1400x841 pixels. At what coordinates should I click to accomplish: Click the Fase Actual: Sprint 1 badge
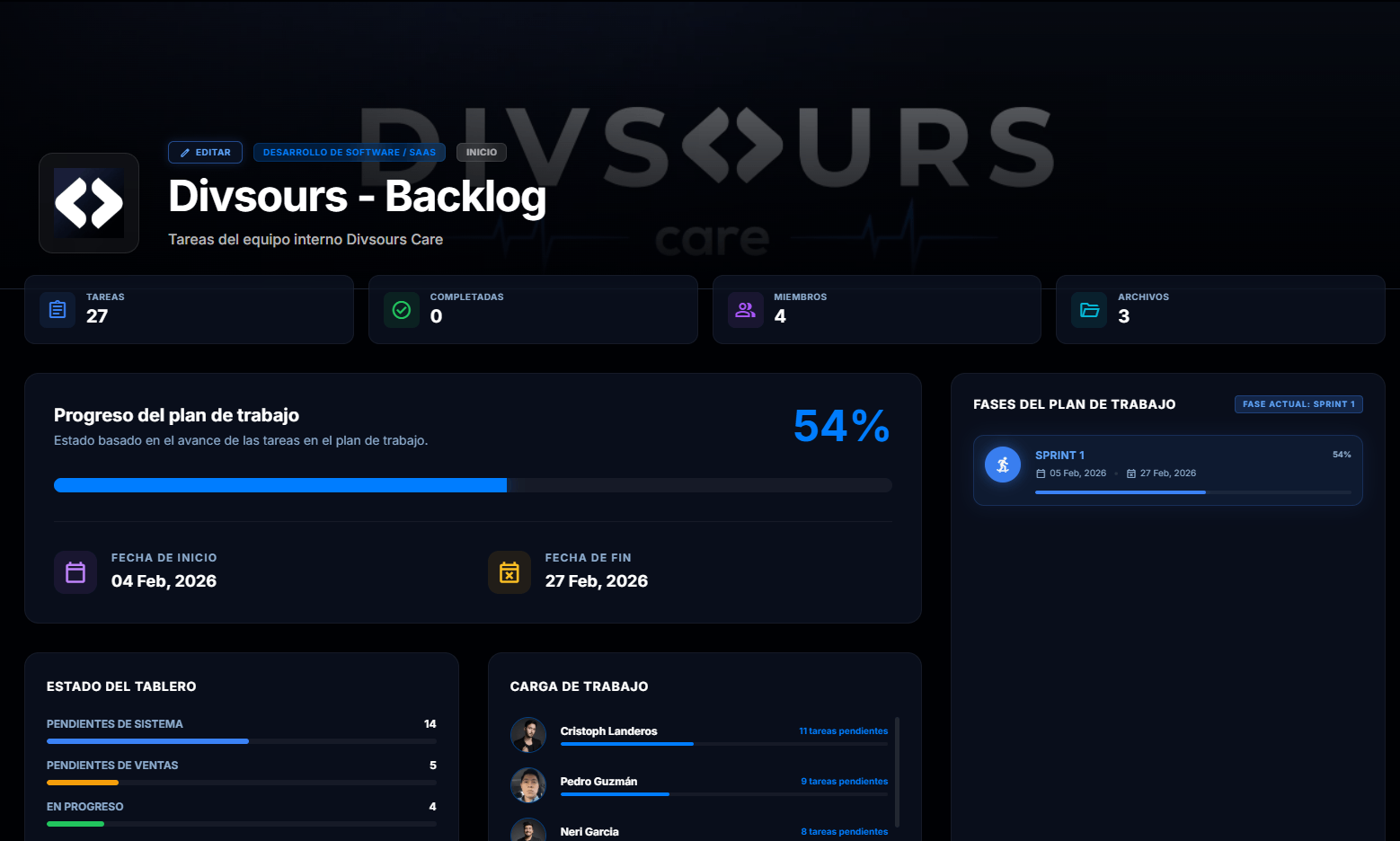(1298, 404)
